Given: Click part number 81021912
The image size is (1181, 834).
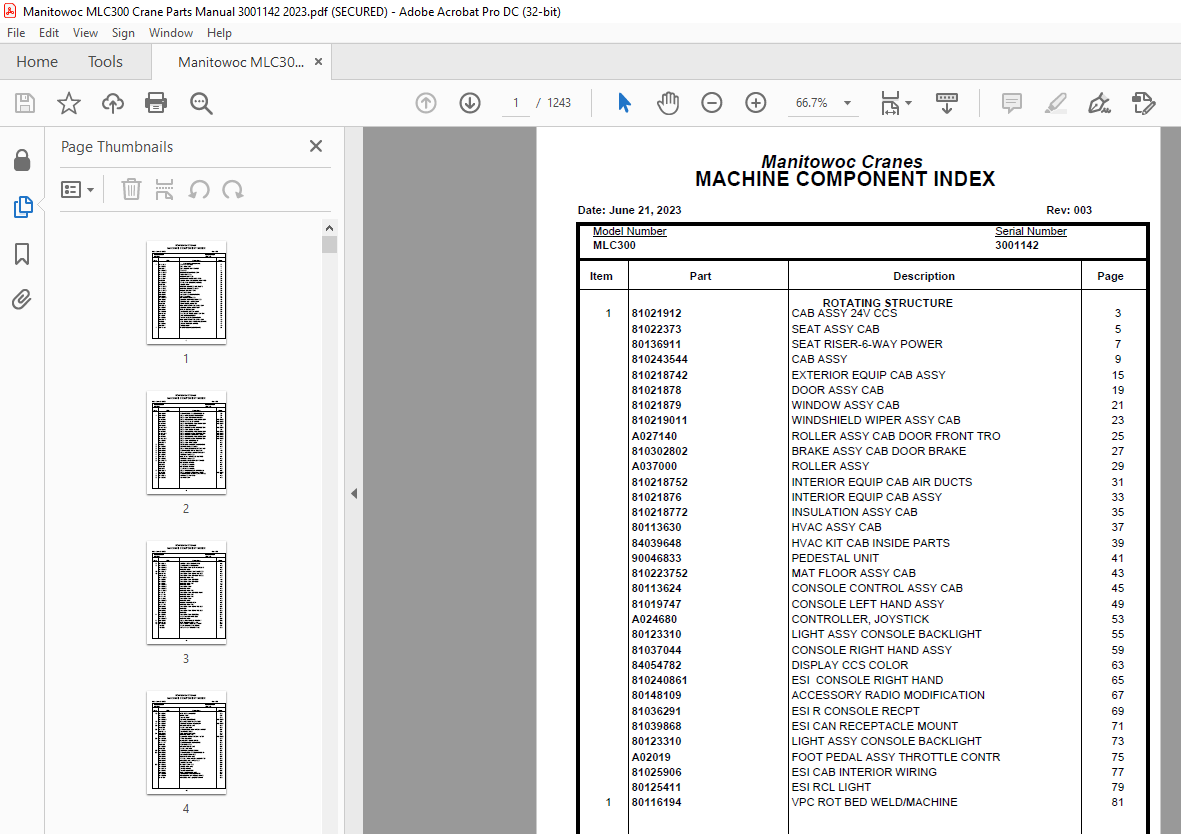Looking at the screenshot, I should tap(656, 313).
